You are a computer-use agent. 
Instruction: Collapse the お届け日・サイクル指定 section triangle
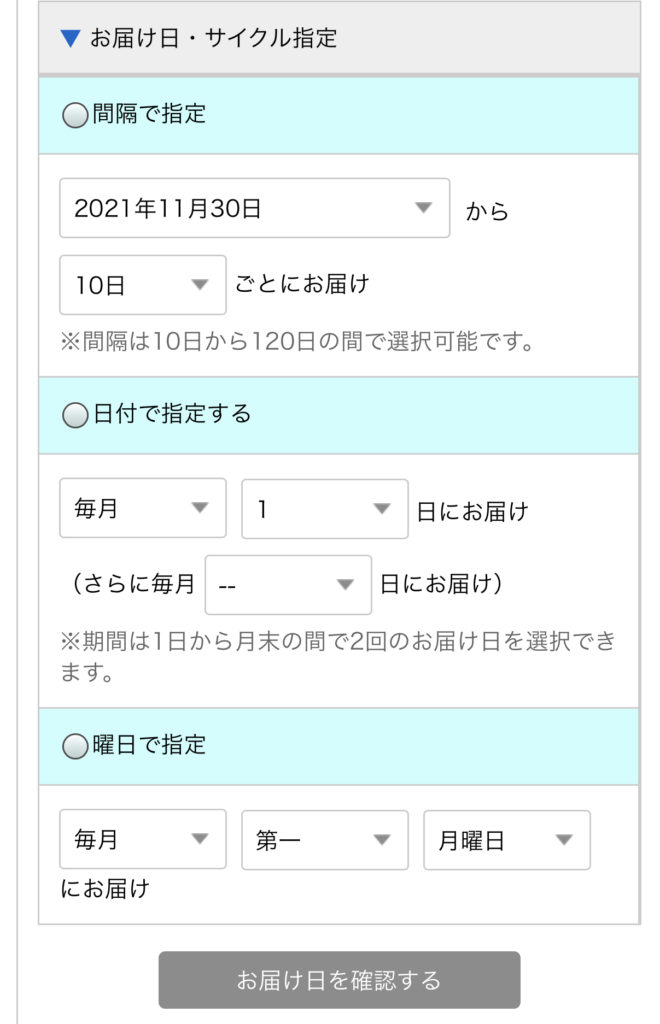point(69,39)
